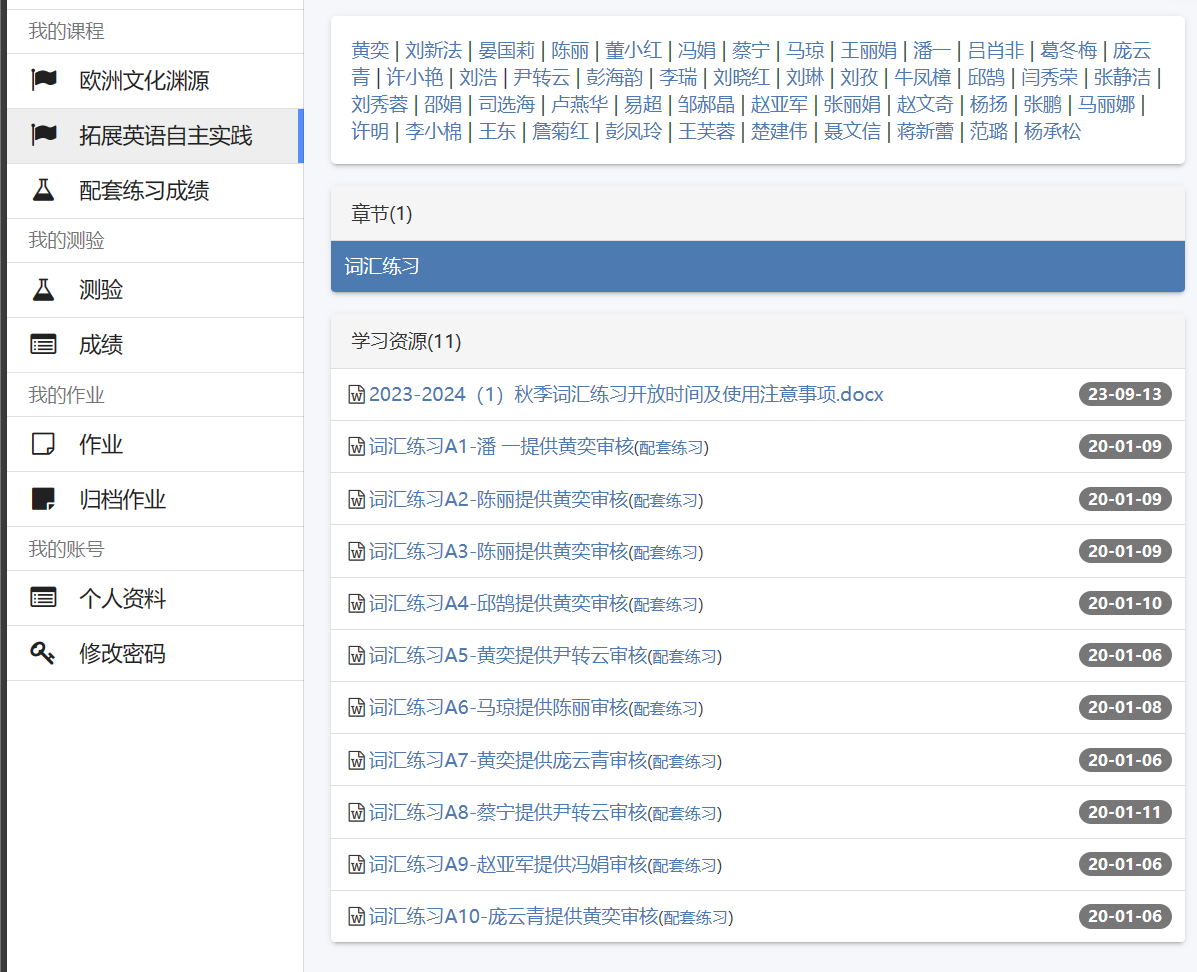Click the list icon next to 成绩
This screenshot has height=972, width=1197.
(x=43, y=345)
